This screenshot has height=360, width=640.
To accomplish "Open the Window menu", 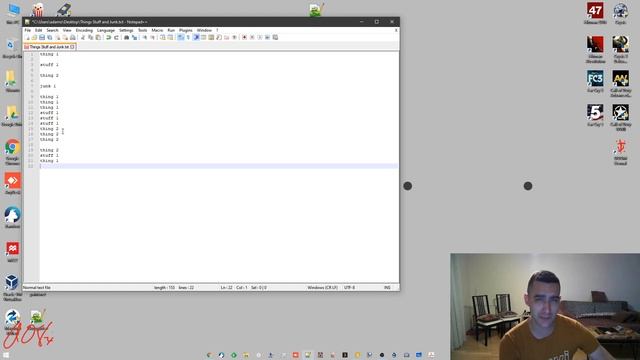I will [x=204, y=30].
